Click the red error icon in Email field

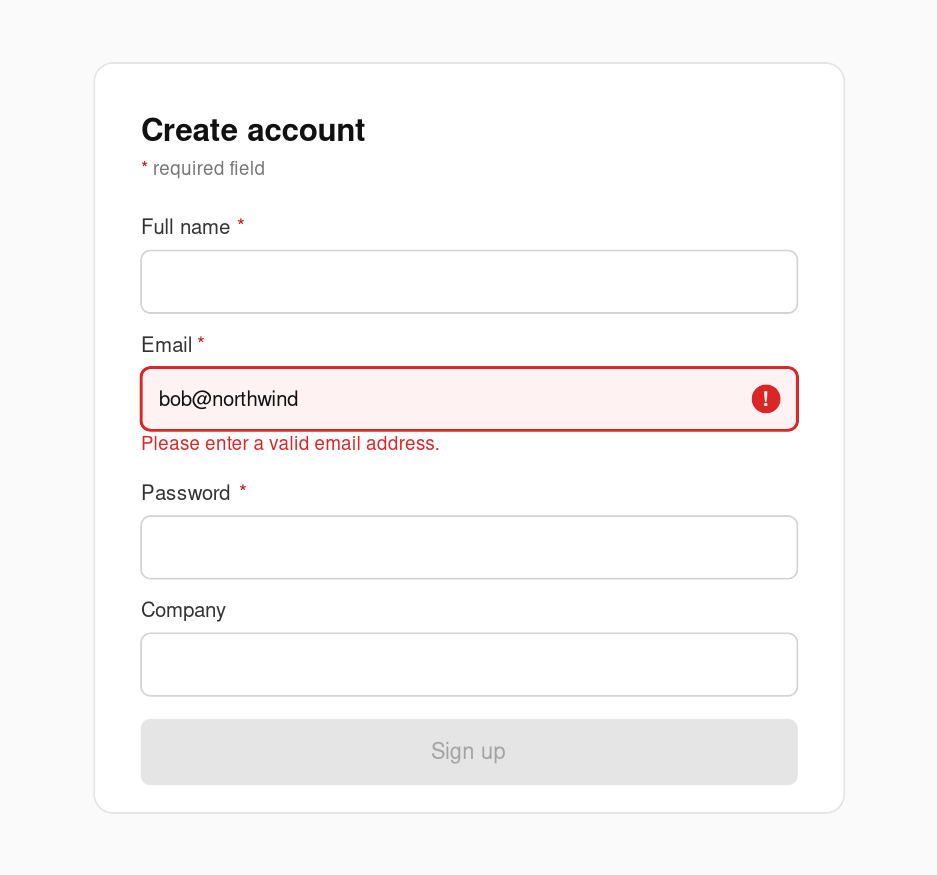[x=766, y=399]
